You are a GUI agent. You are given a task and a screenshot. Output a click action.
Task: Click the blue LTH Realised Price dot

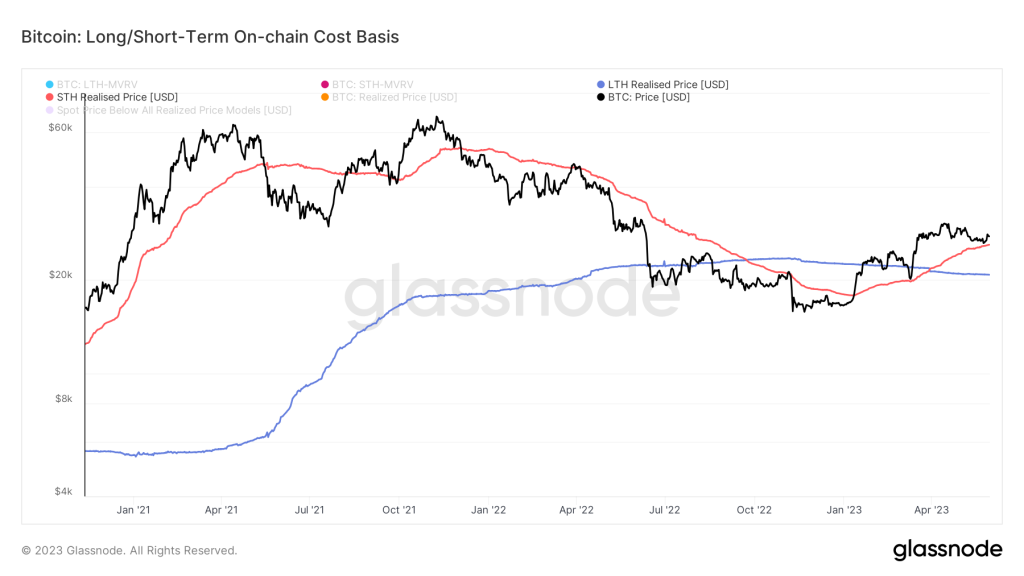(x=600, y=84)
